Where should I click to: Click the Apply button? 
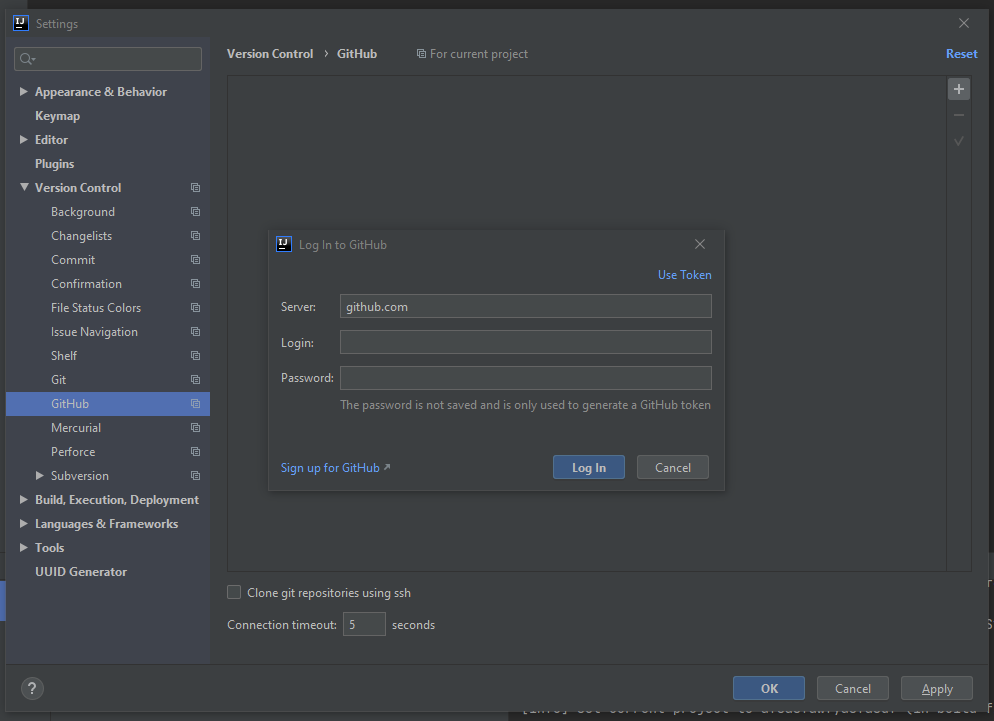[937, 688]
